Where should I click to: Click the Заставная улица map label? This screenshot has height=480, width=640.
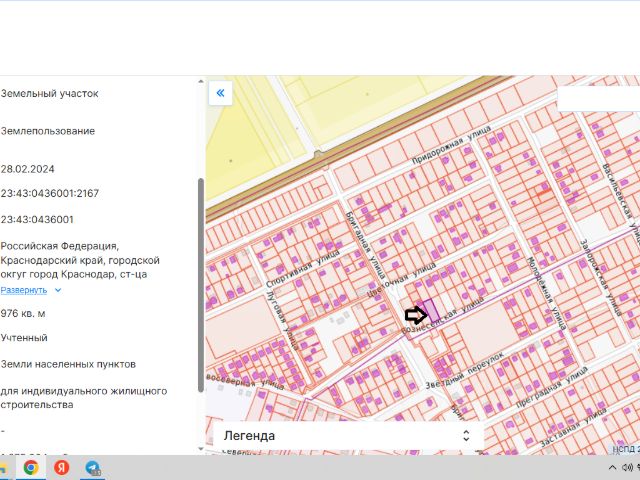coord(573,427)
